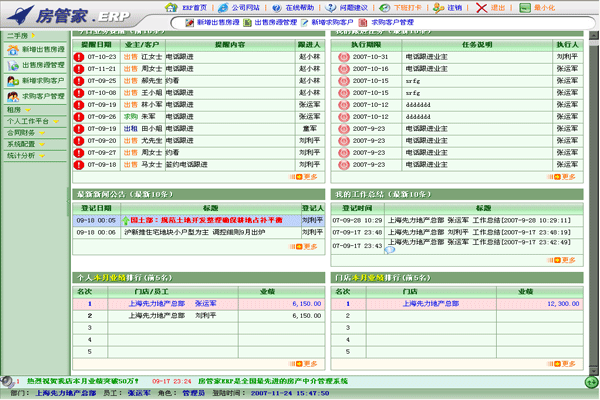Open 求购客户管理 from the left sidebar
600x400 pixels.
click(x=42, y=97)
